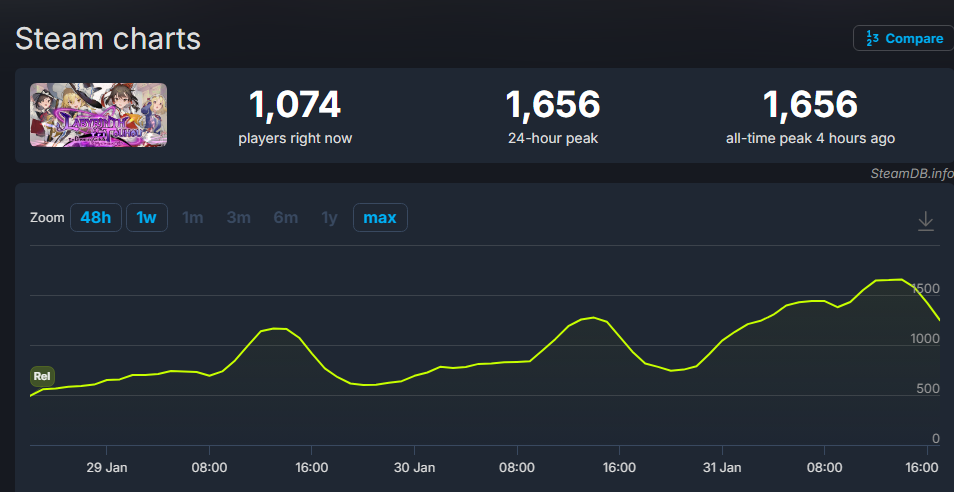
Task: Click the 1500 y-axis label
Action: pyautogui.click(x=925, y=289)
